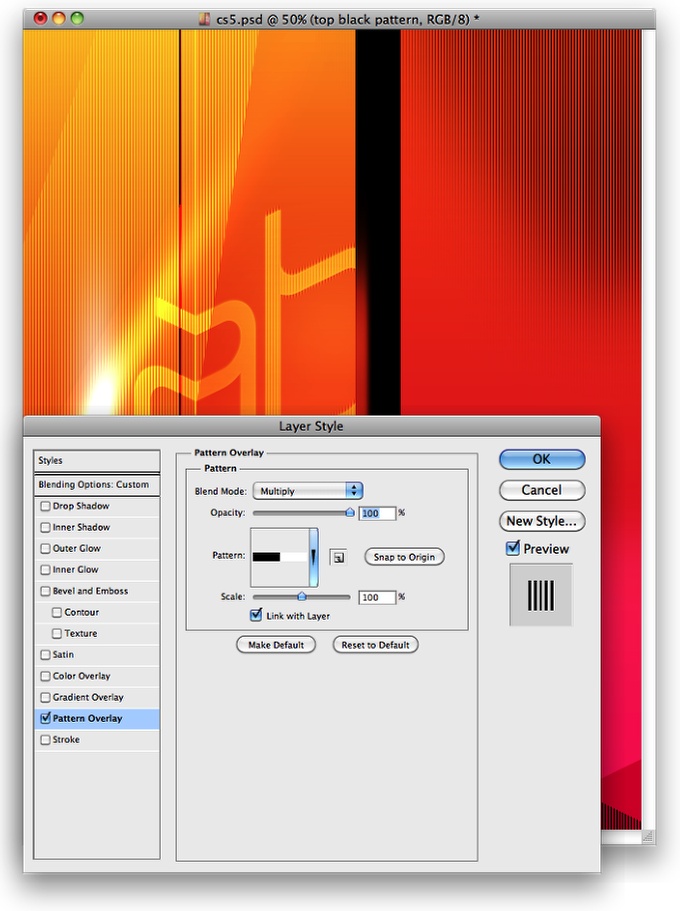Click Reset to Default button
The width and height of the screenshot is (680, 911).
coord(375,645)
